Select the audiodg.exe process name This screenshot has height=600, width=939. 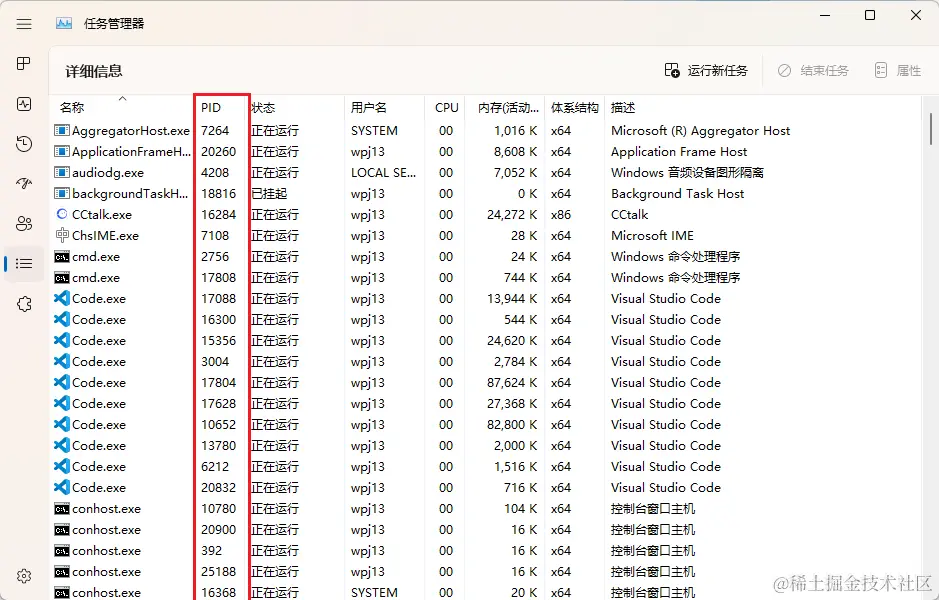(x=108, y=172)
